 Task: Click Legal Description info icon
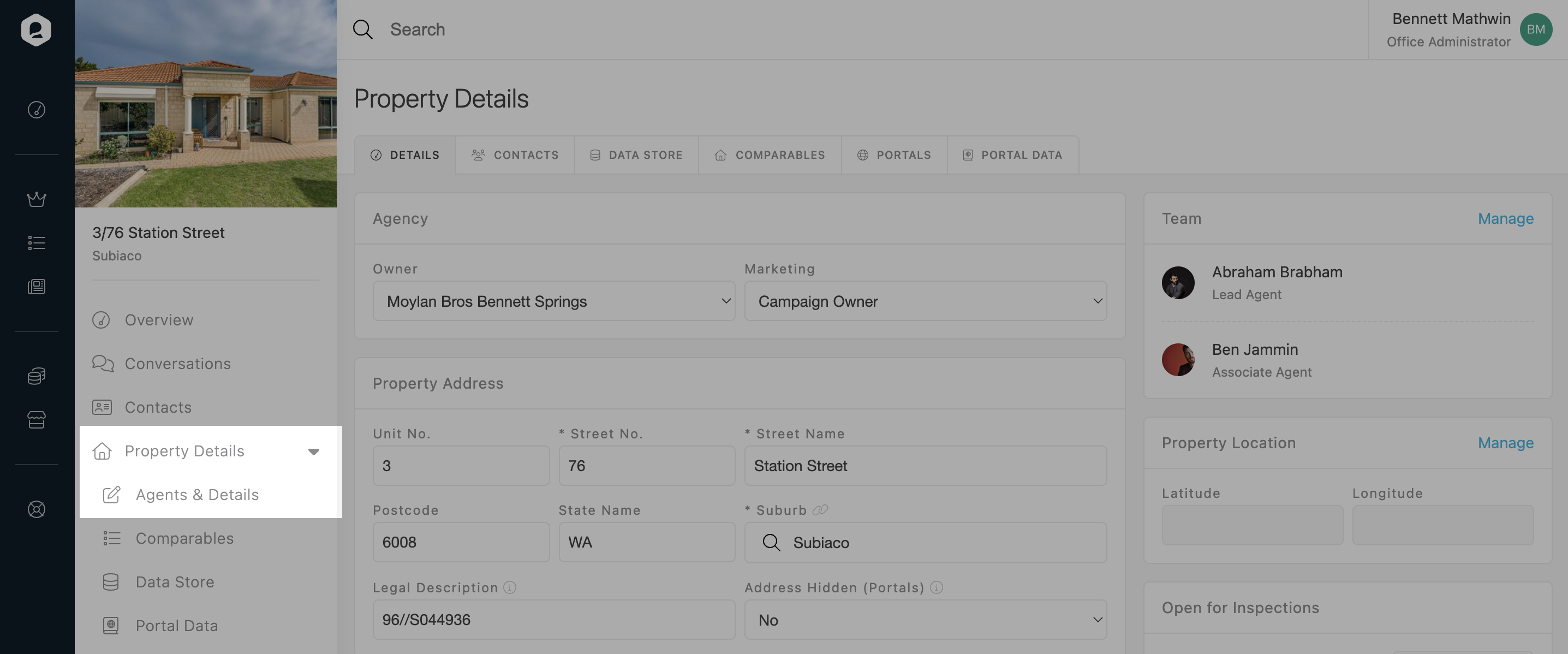[x=510, y=587]
